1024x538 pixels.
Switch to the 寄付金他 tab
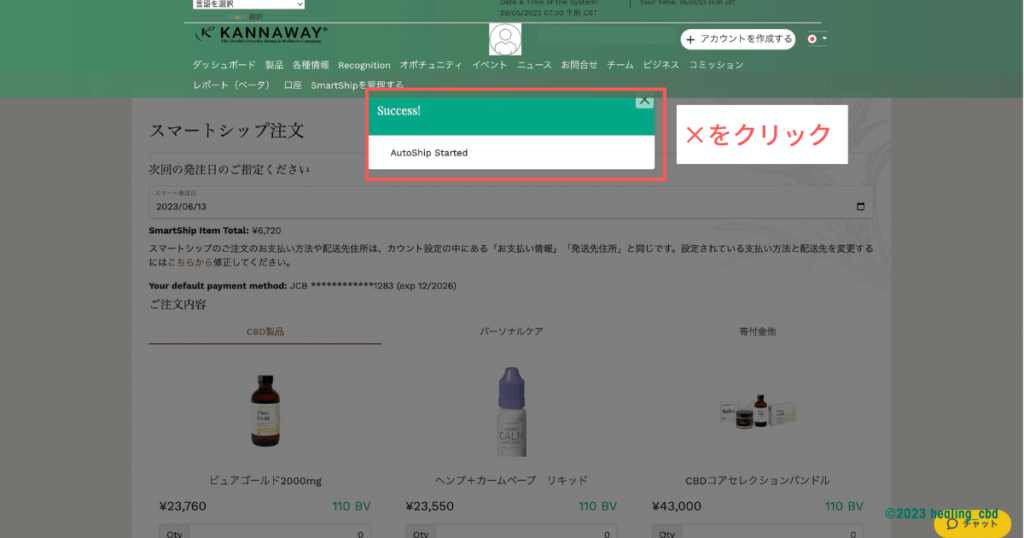pos(757,331)
